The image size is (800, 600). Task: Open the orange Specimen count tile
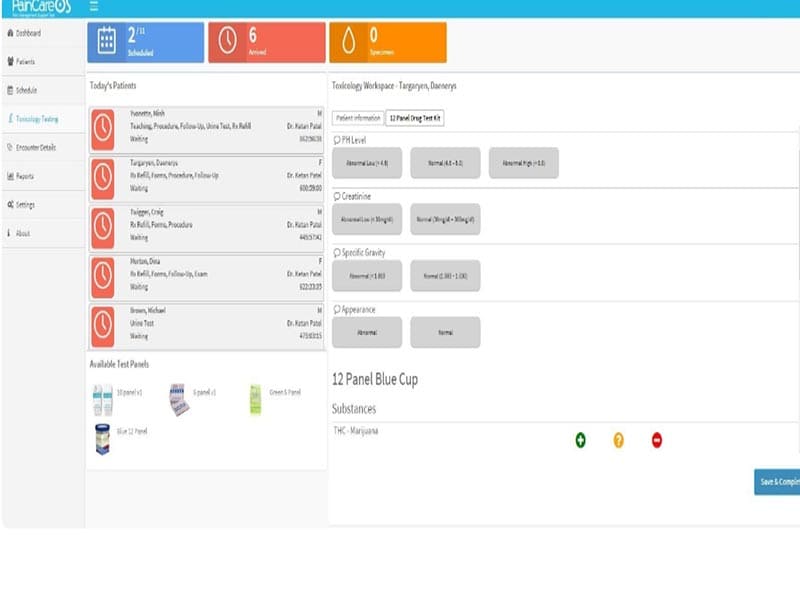coord(388,42)
